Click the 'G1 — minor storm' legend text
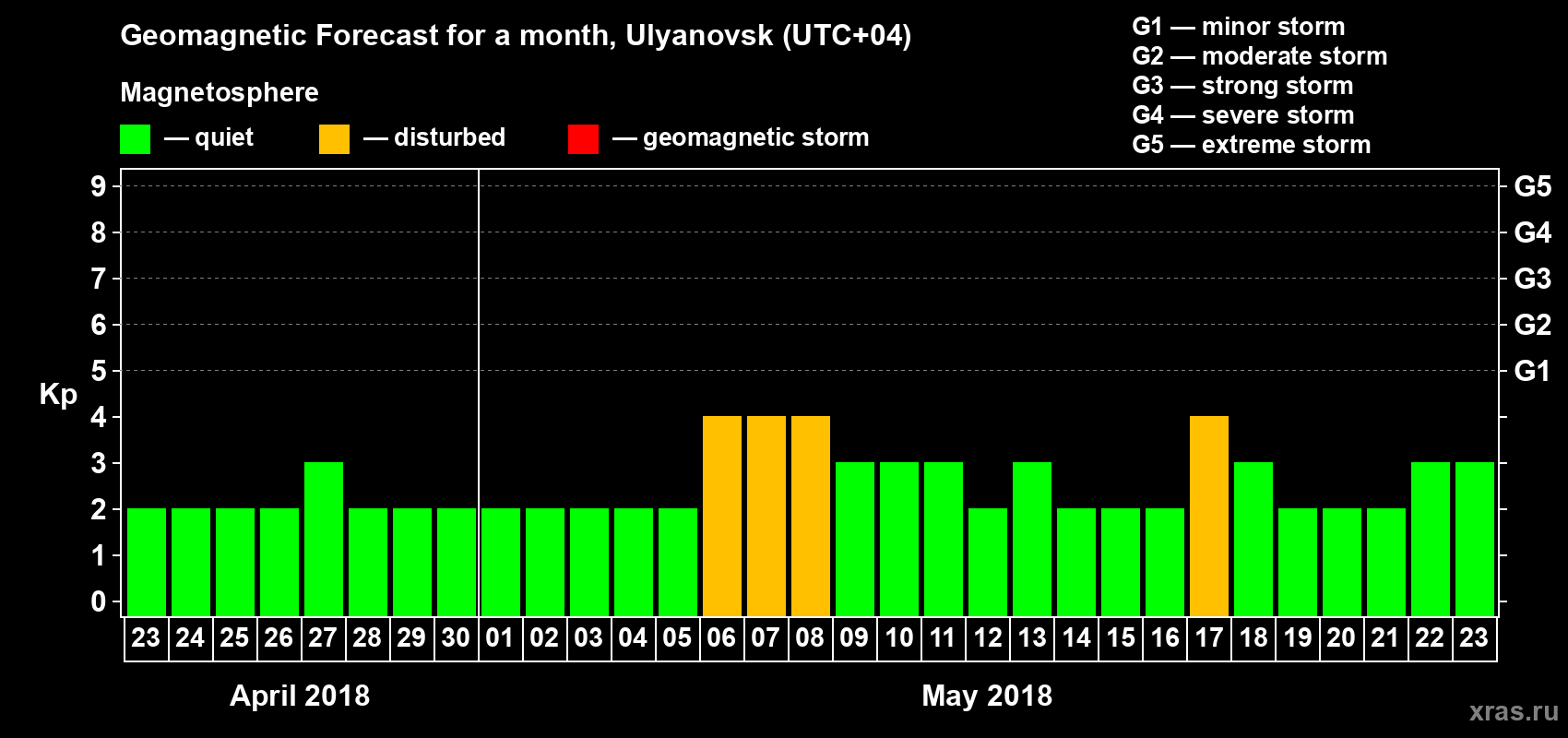Screen dimensions: 1568x738 1239,27
